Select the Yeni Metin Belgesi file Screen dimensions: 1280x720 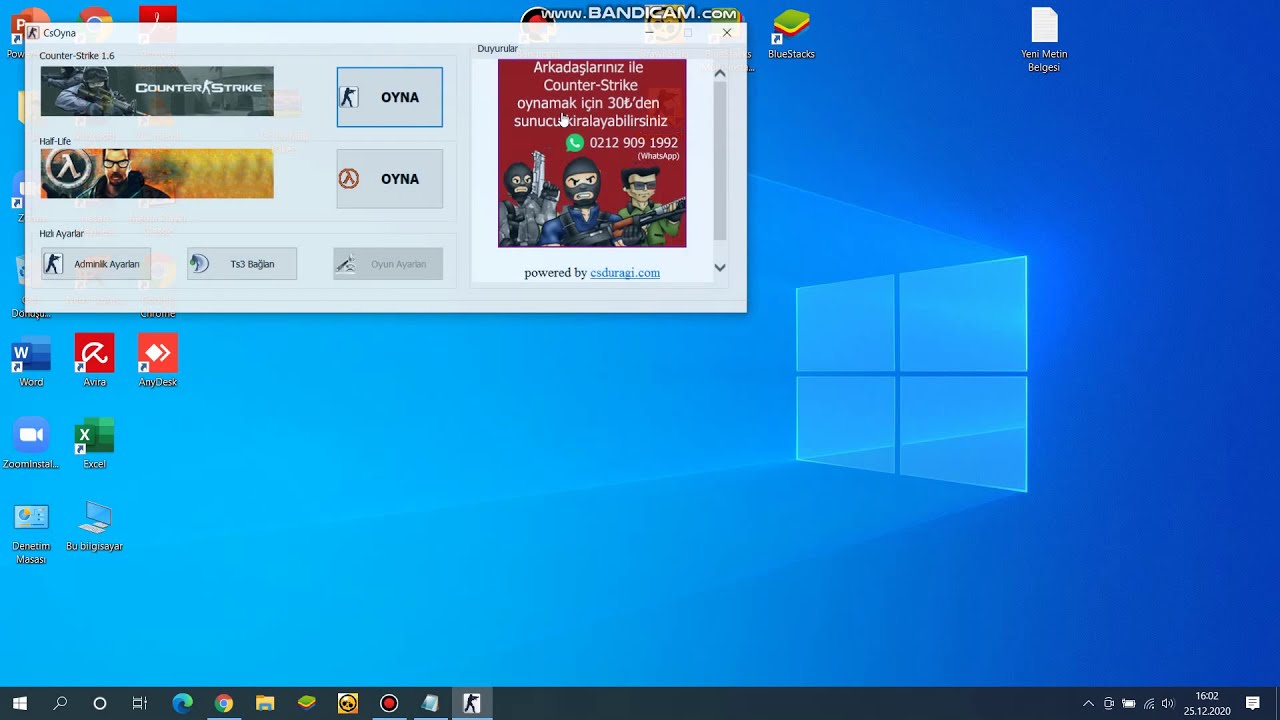tap(1044, 40)
